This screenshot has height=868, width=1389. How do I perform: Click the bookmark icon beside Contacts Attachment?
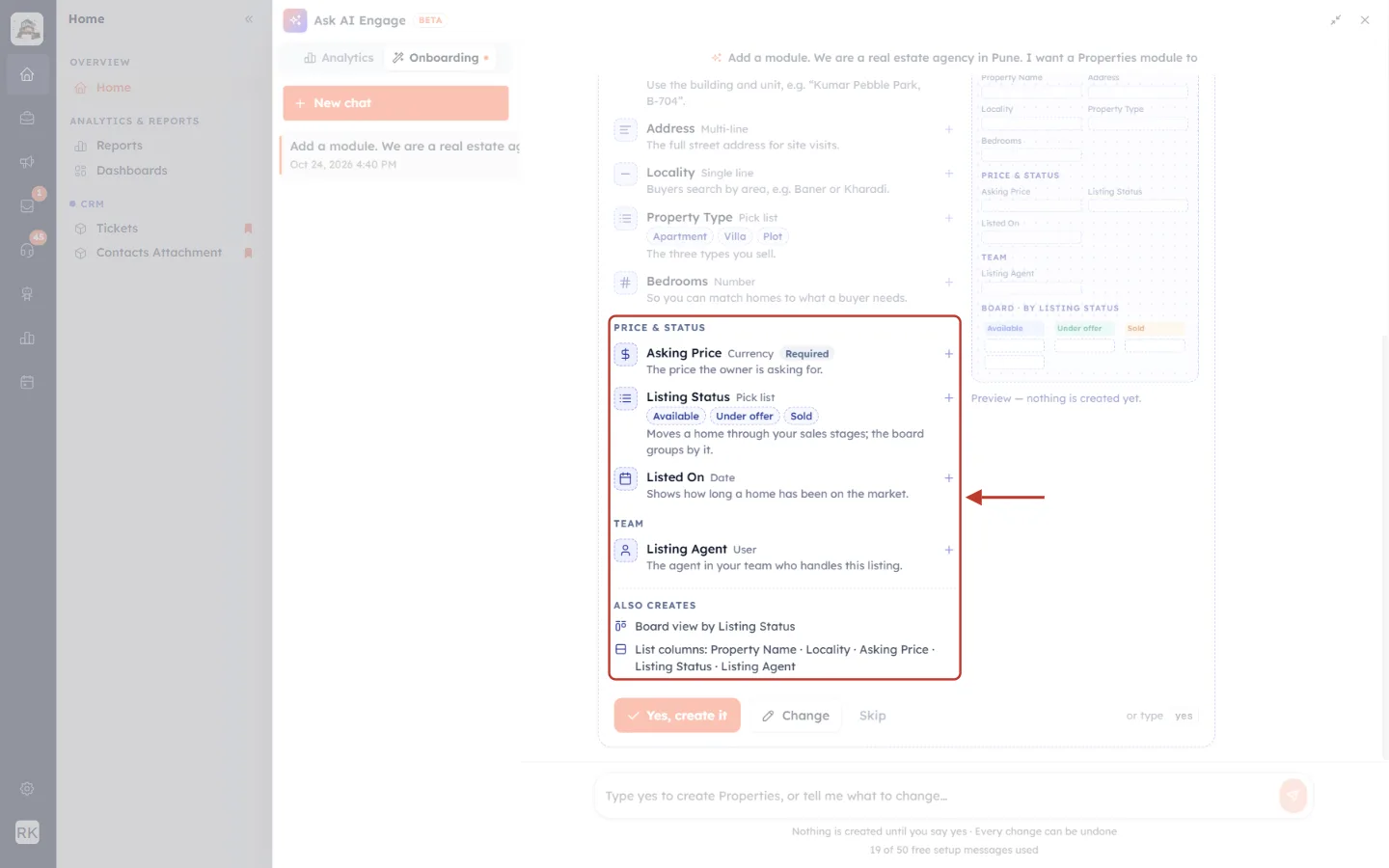click(x=248, y=253)
